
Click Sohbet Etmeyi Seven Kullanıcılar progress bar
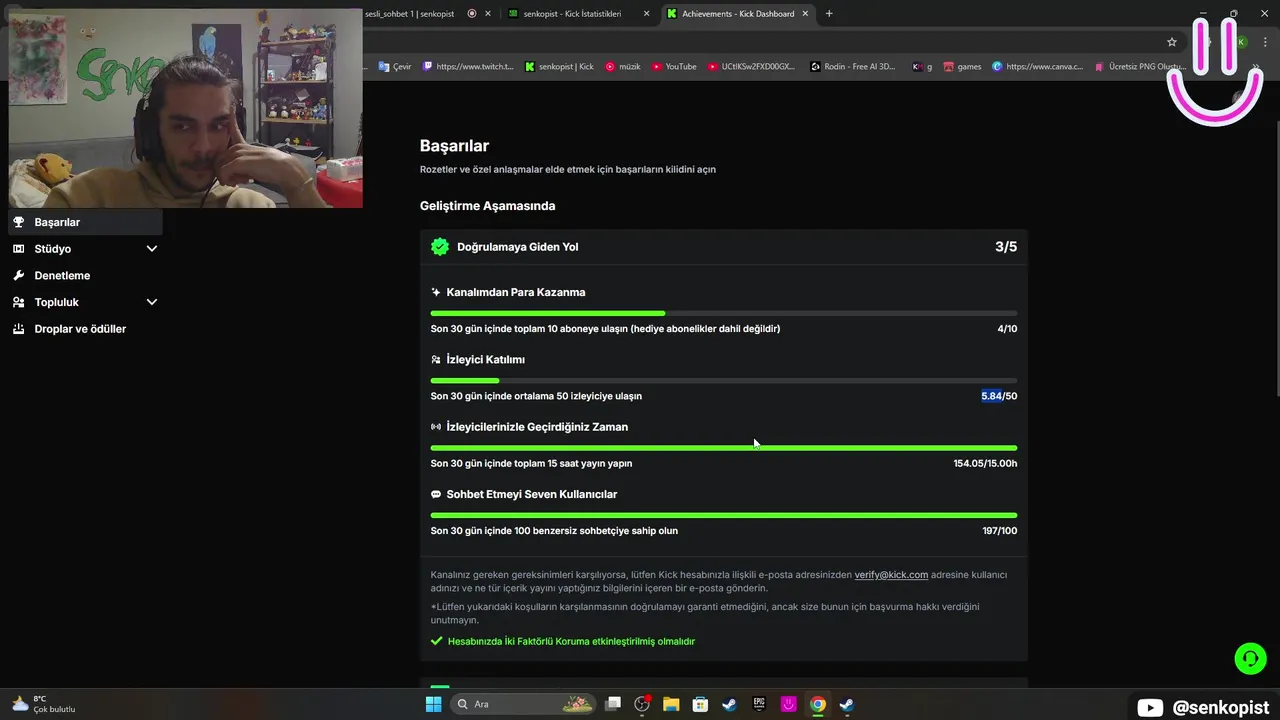pos(724,515)
